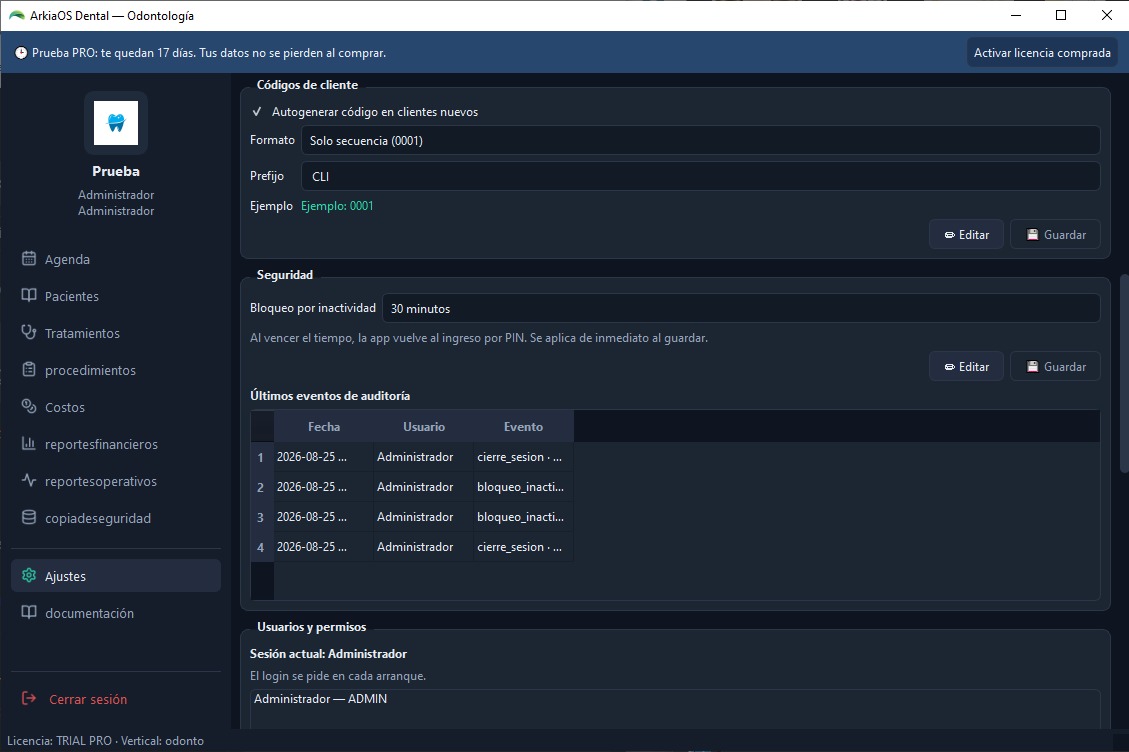Viewport: 1129px width, 752px height.
Task: Click Guardar in Códigos de cliente
Action: coord(1056,234)
